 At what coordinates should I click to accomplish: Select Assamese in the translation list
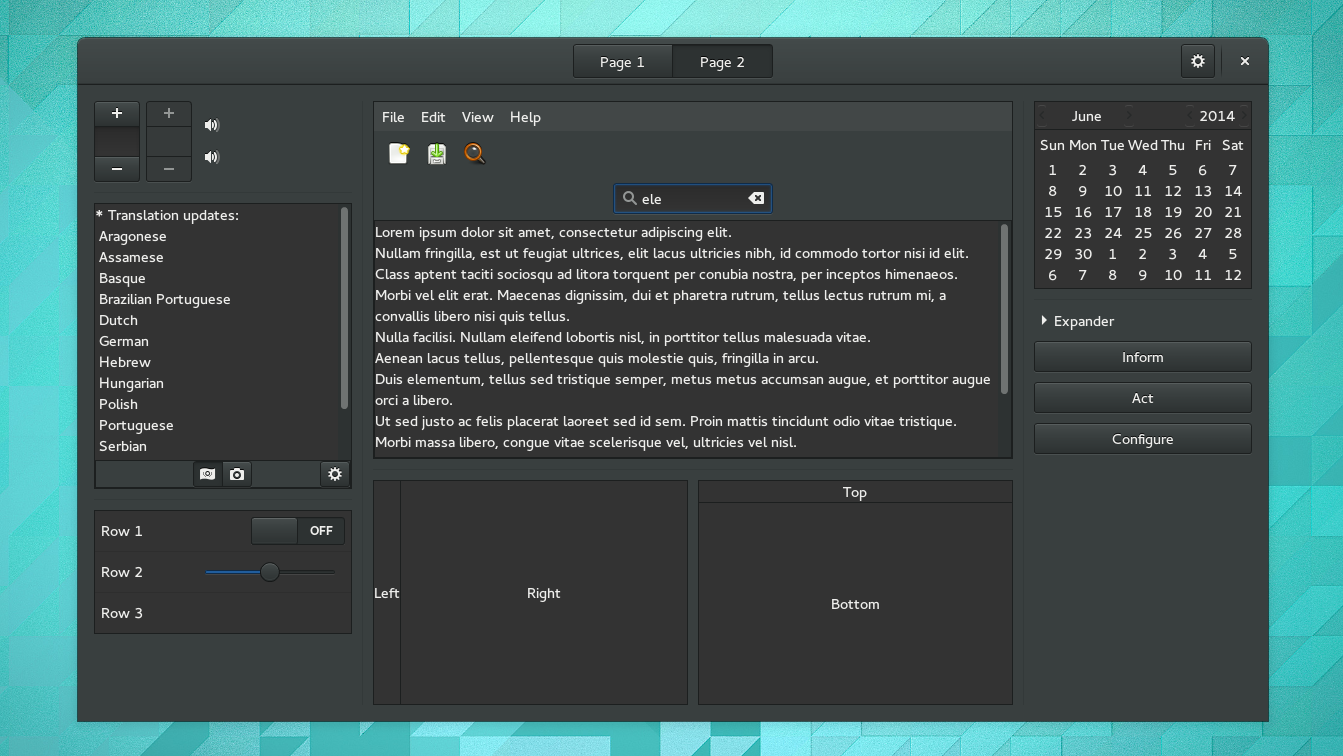(131, 257)
